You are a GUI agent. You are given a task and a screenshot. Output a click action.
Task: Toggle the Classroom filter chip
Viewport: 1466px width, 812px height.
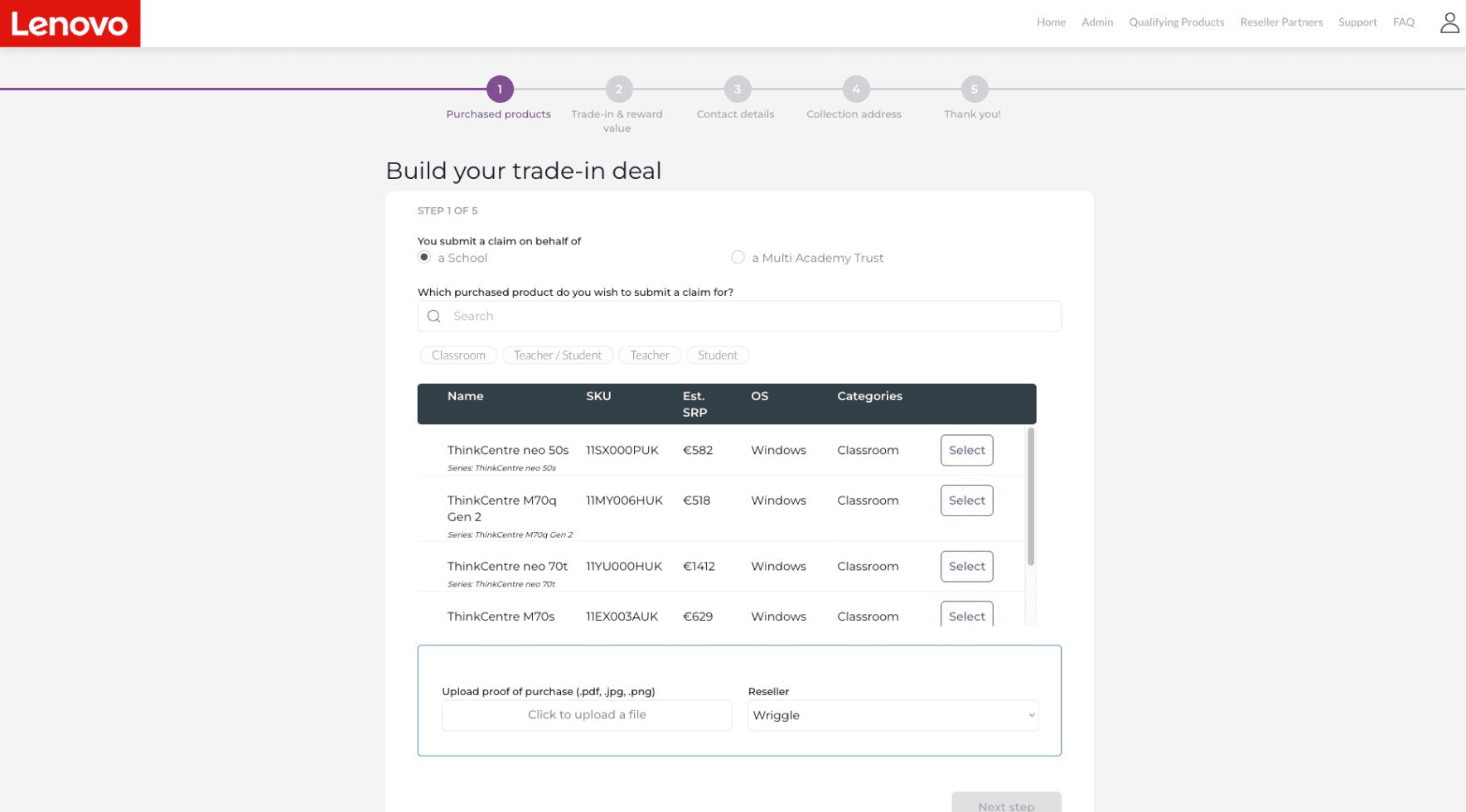tap(458, 355)
